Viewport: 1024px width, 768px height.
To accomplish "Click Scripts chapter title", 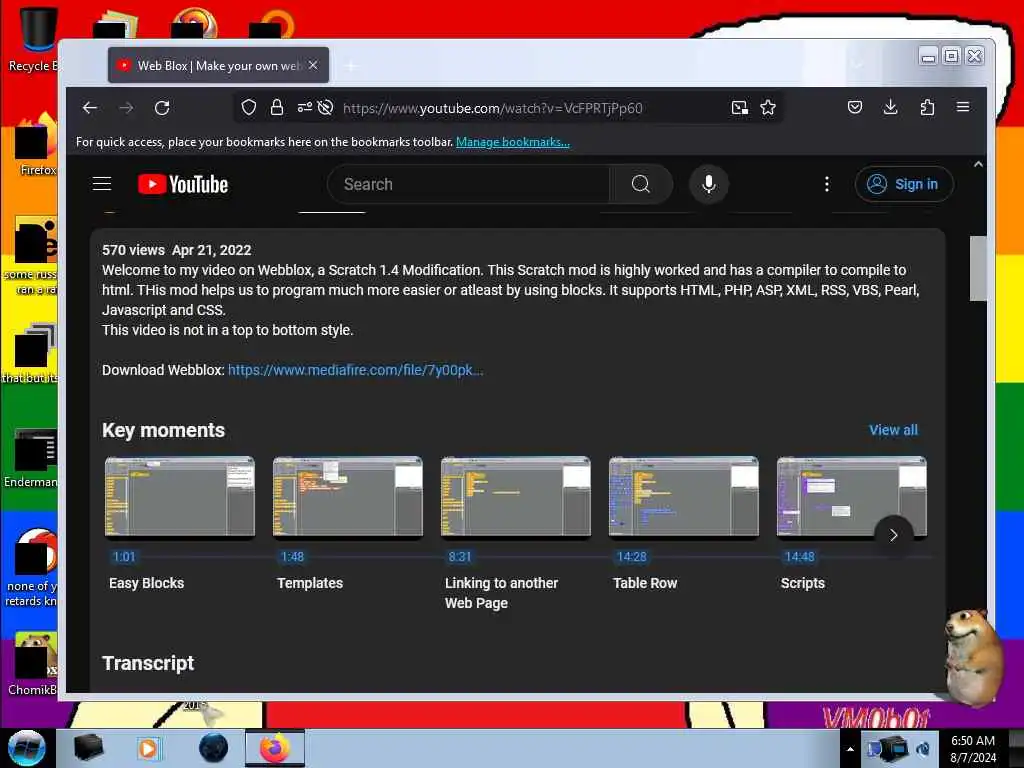I will [x=803, y=583].
